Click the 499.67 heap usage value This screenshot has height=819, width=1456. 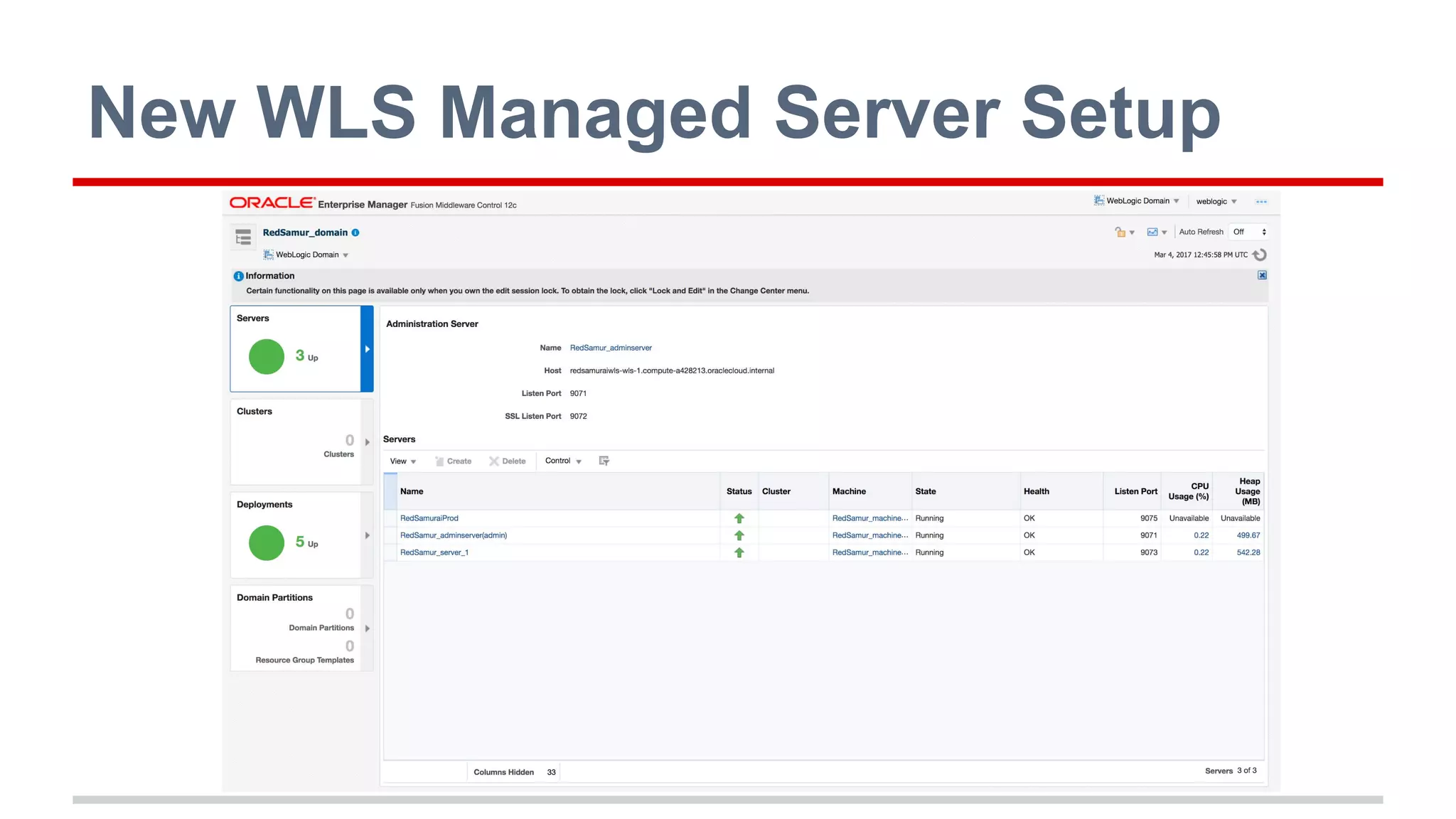[x=1248, y=535]
